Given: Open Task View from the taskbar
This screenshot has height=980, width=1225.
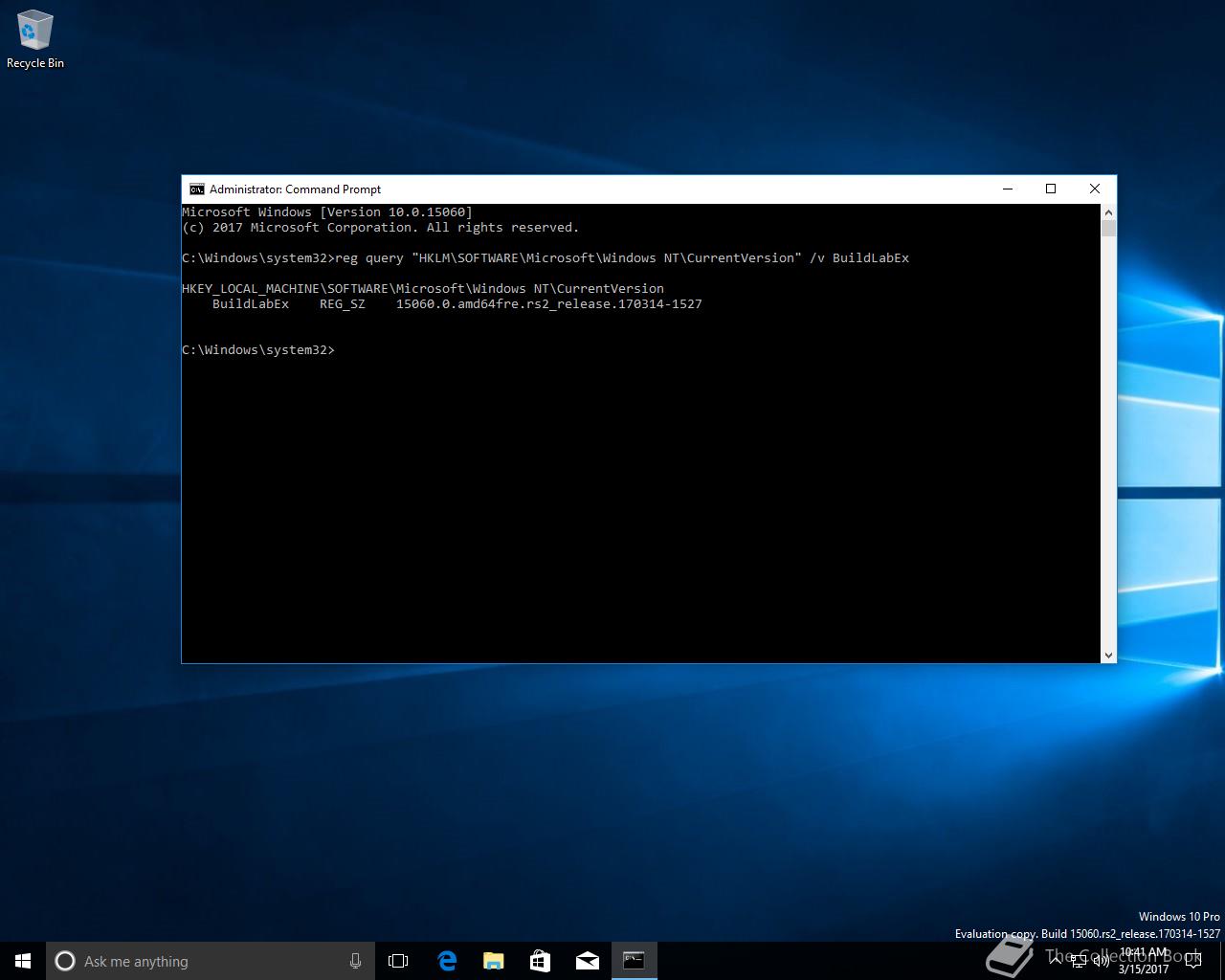Looking at the screenshot, I should pyautogui.click(x=398, y=961).
